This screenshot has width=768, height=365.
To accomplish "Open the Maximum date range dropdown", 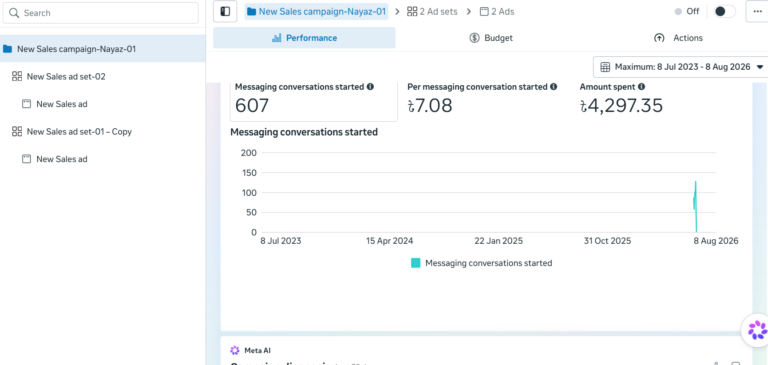I will [682, 67].
